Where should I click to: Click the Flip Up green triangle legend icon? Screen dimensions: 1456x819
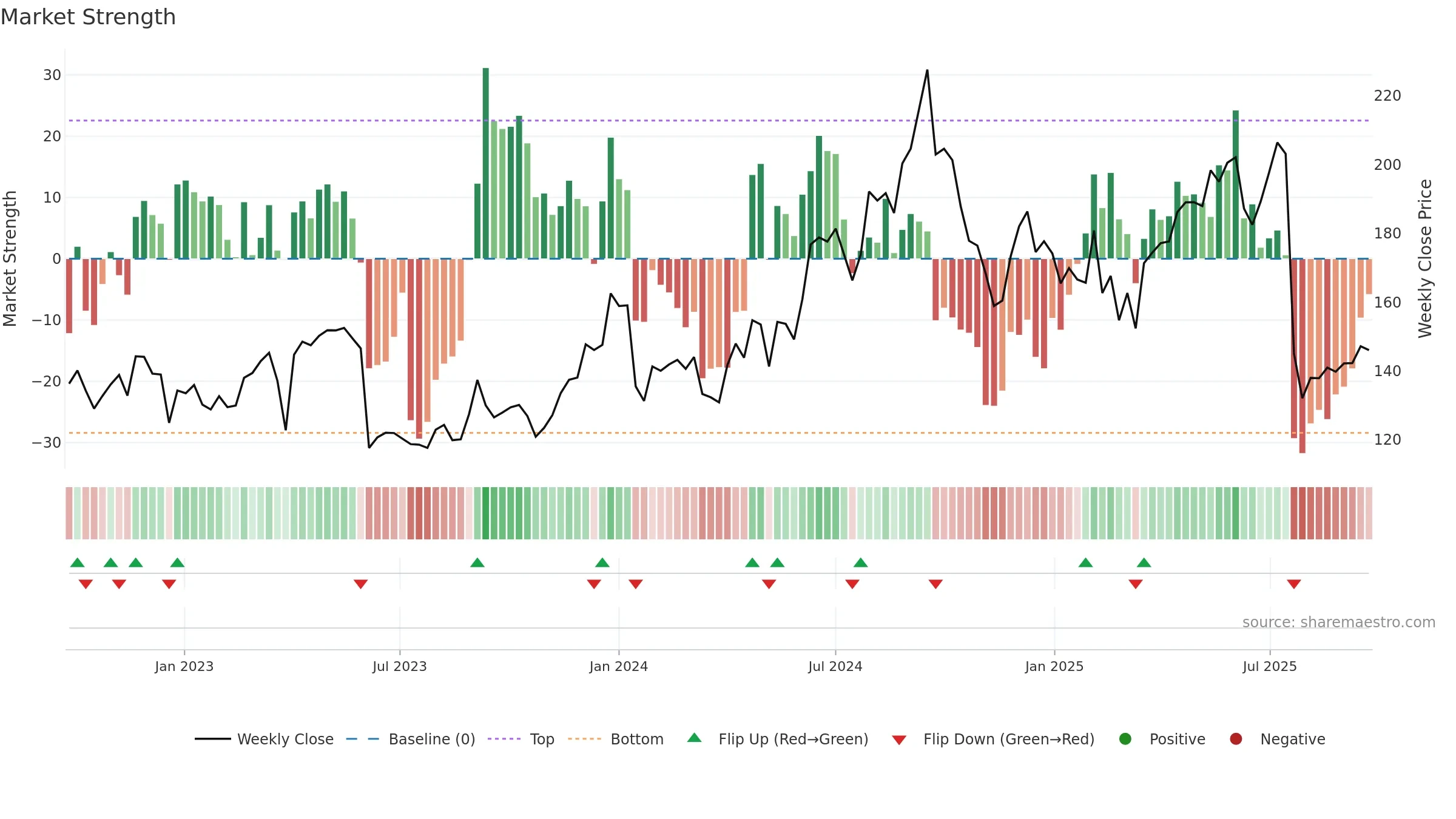tap(695, 738)
